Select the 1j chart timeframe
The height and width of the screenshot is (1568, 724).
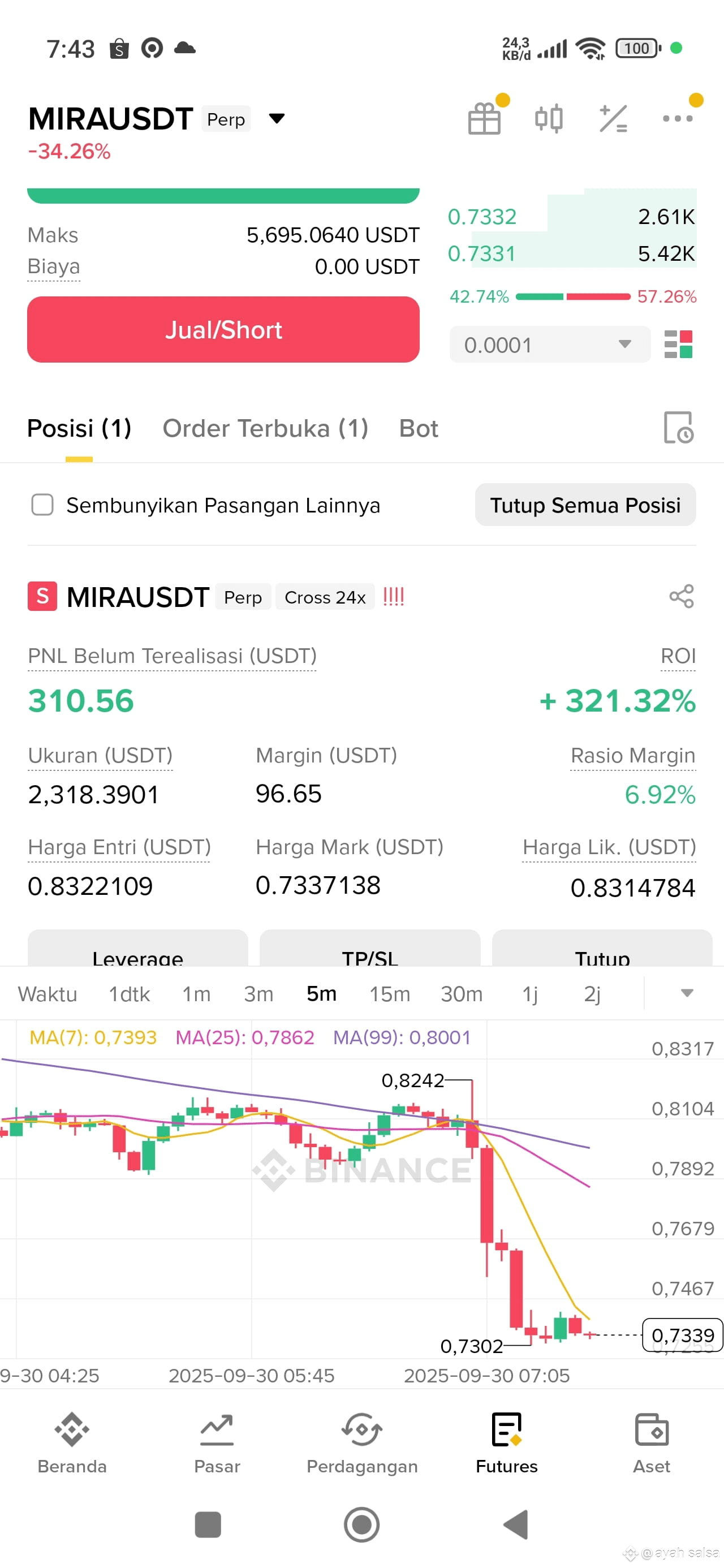[531, 994]
